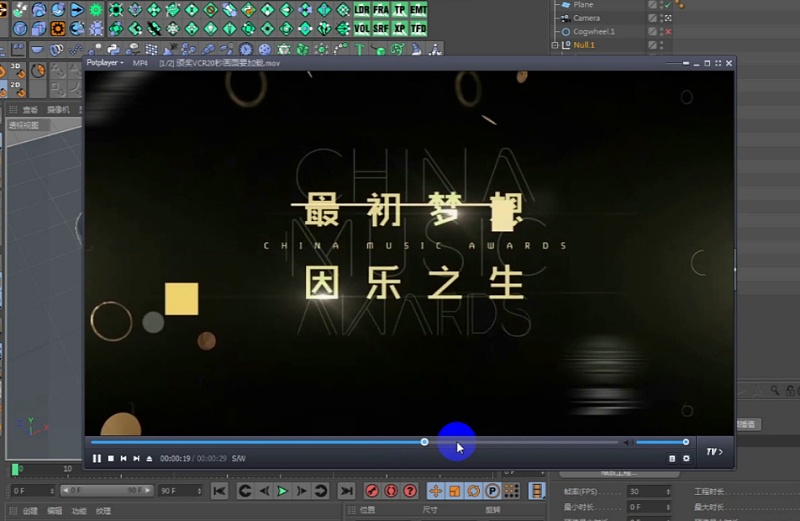Viewport: 800px width, 521px height.
Task: Open the 纹理 material menu
Action: [103, 511]
